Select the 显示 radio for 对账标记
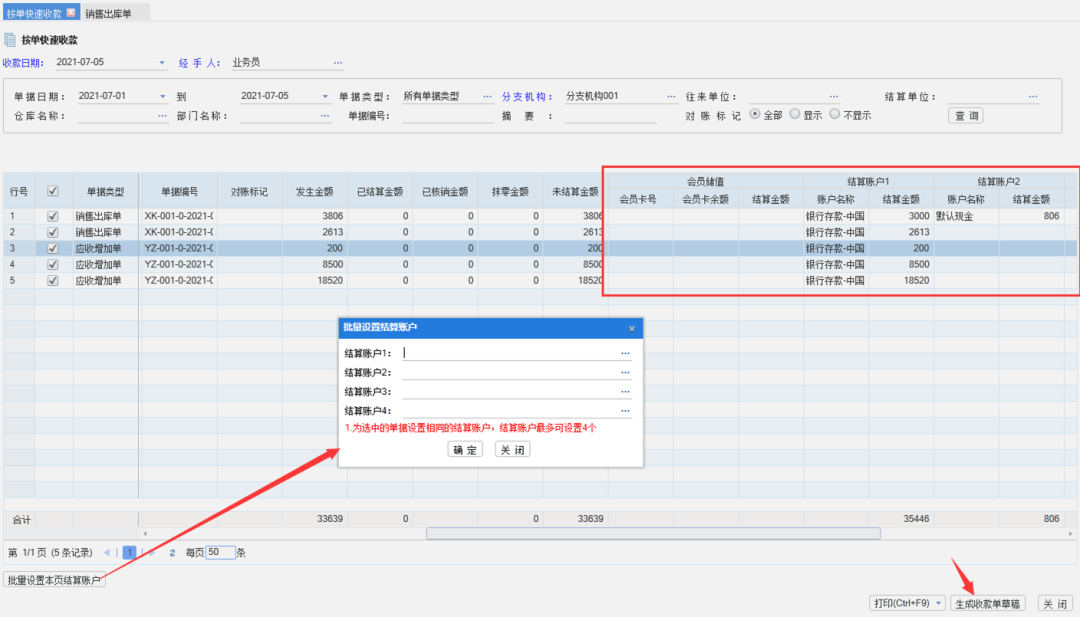The width and height of the screenshot is (1080, 617). tap(794, 114)
